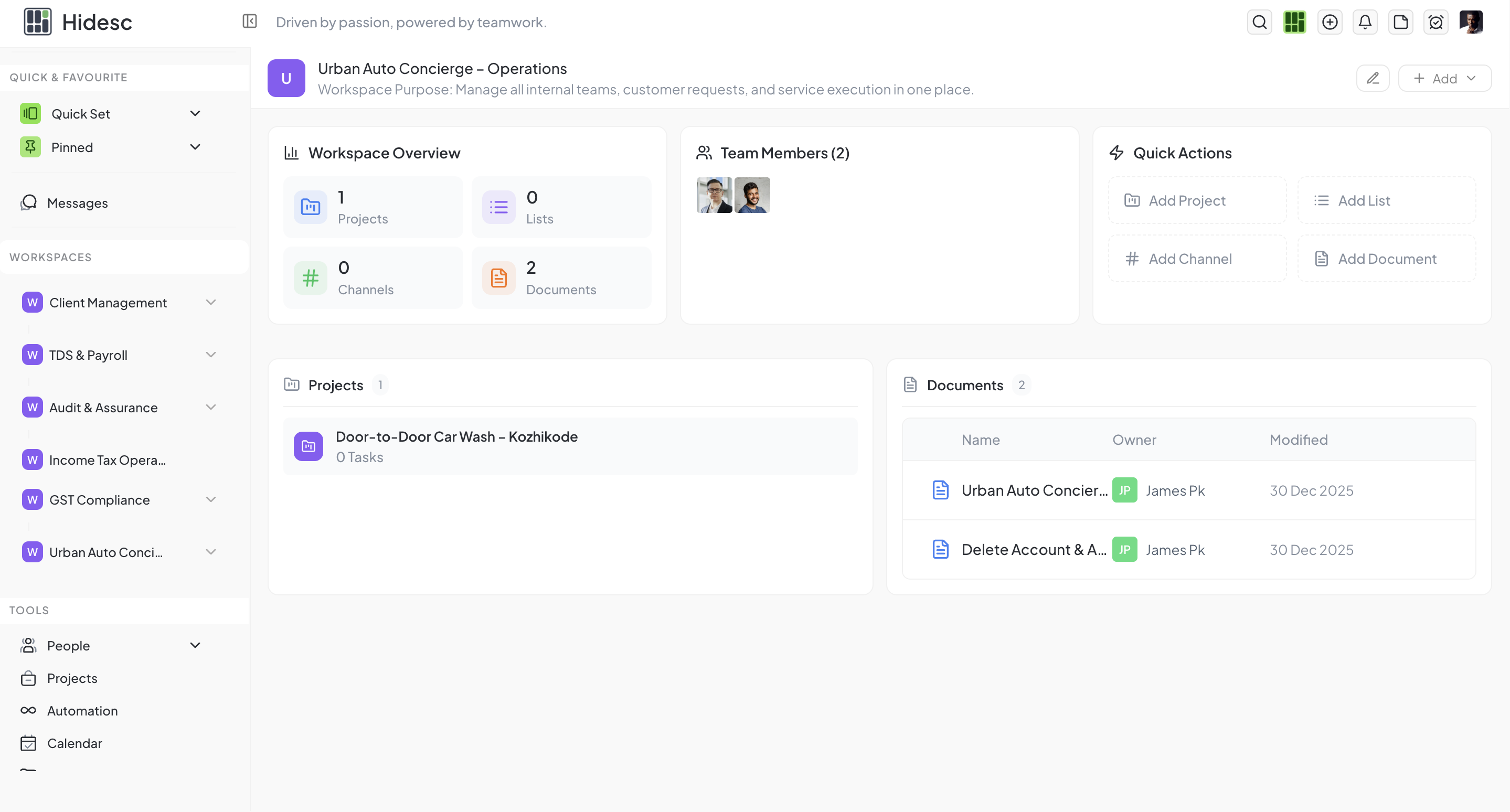Click the Add Project quick action

tap(1197, 200)
